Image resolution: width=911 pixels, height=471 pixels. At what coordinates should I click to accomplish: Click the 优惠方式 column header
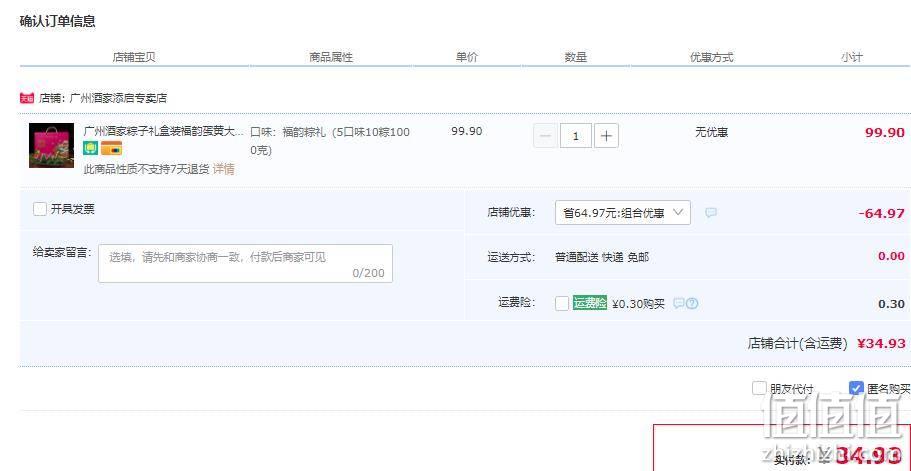712,57
